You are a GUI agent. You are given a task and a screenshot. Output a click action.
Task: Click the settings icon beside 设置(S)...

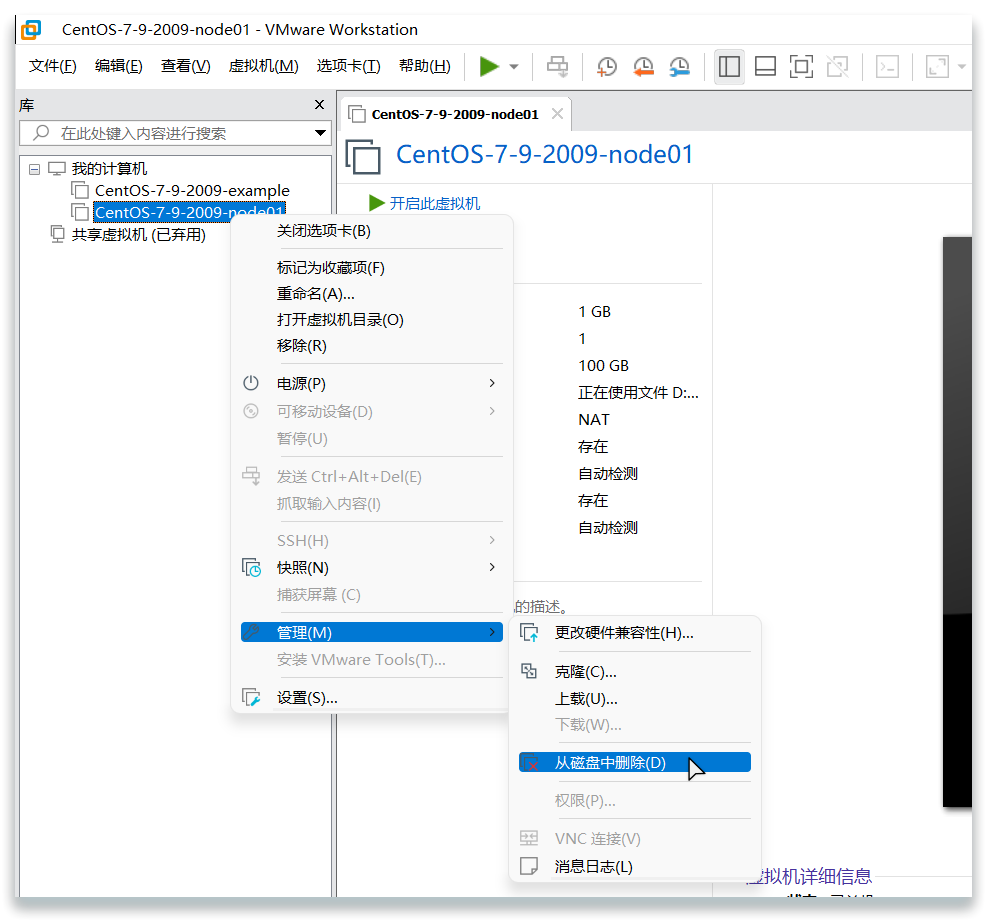(x=251, y=697)
